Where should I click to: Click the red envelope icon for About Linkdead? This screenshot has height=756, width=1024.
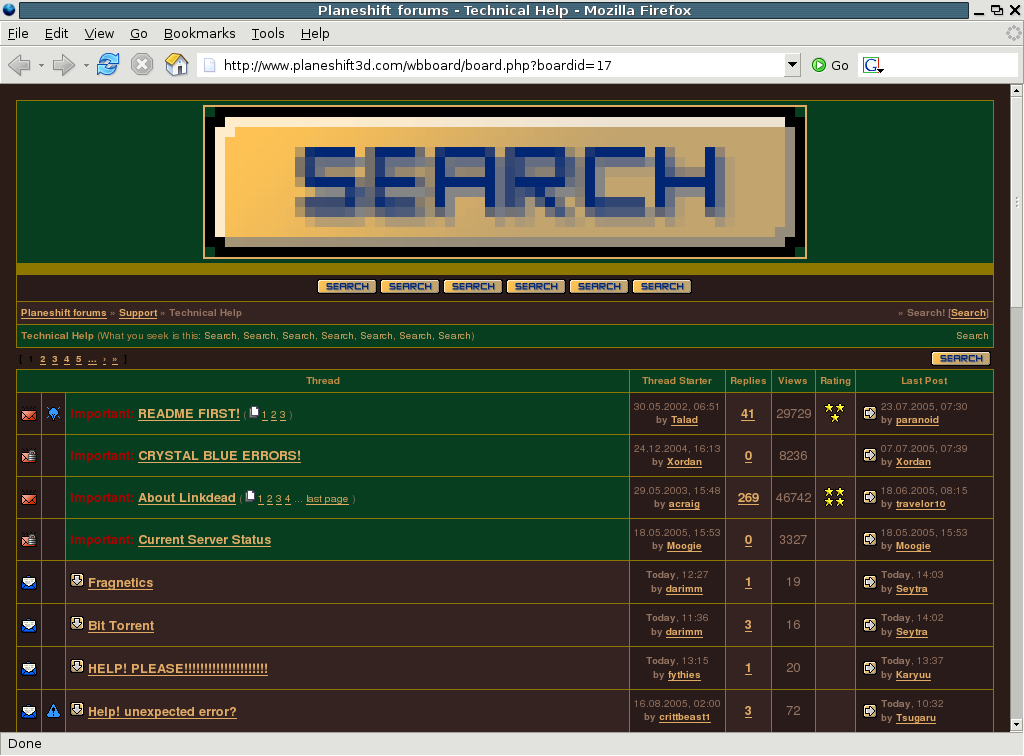pyautogui.click(x=29, y=498)
